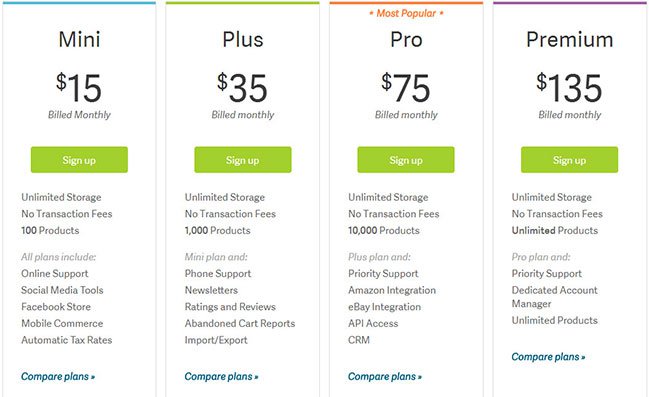The image size is (649, 397).
Task: Click Facebook Store feature in Mini plan
Action: pyautogui.click(x=56, y=307)
